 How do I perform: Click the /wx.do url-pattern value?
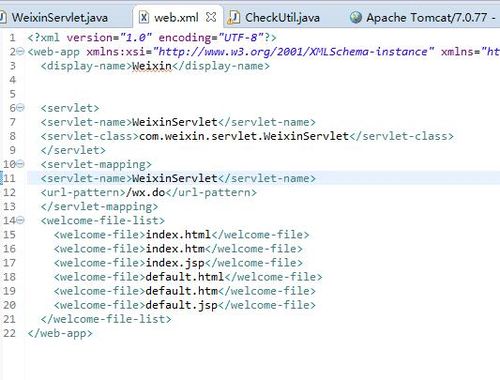point(146,192)
